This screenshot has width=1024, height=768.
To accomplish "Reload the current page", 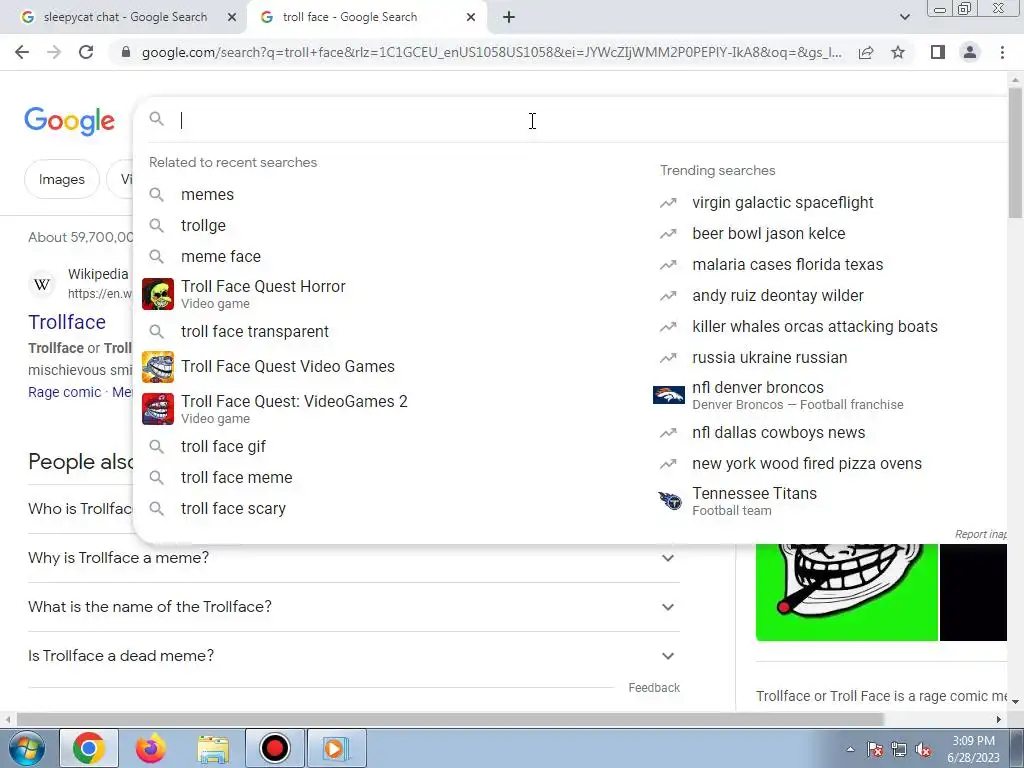I will tap(86, 52).
